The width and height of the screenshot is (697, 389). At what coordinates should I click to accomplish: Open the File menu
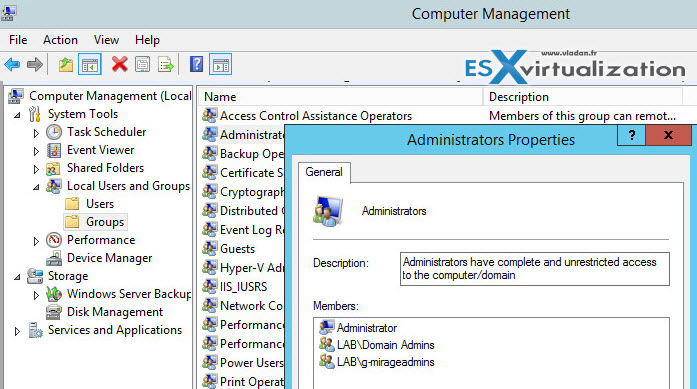pos(18,40)
